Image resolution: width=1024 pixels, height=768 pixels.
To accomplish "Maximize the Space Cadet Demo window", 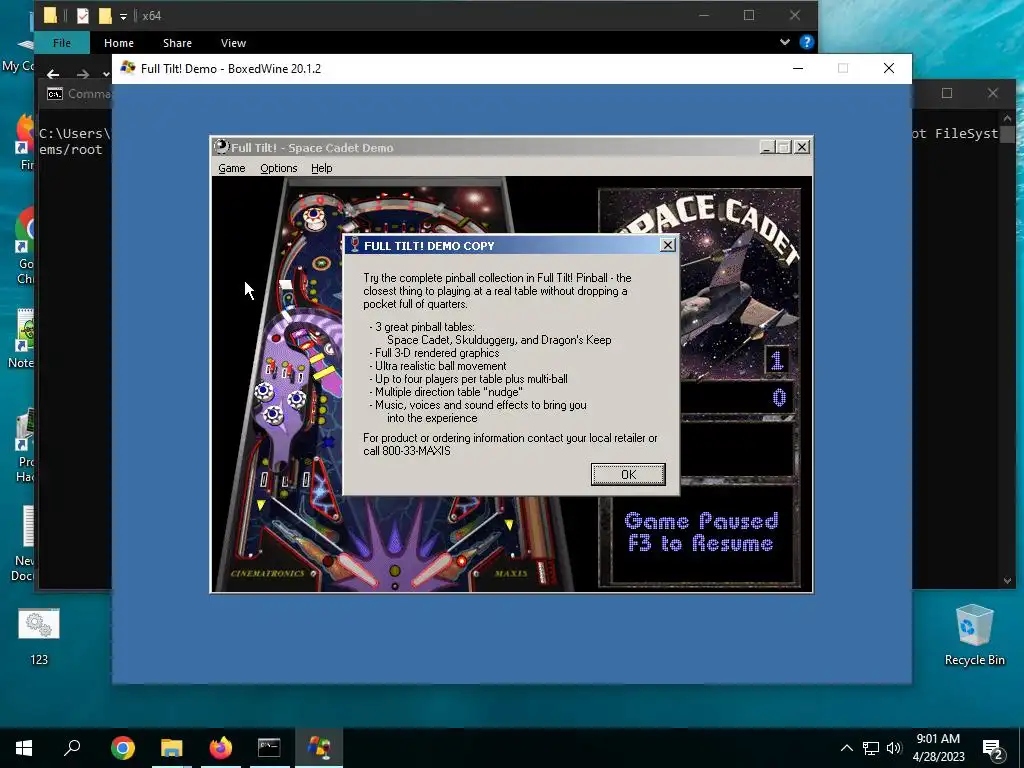I will (784, 148).
